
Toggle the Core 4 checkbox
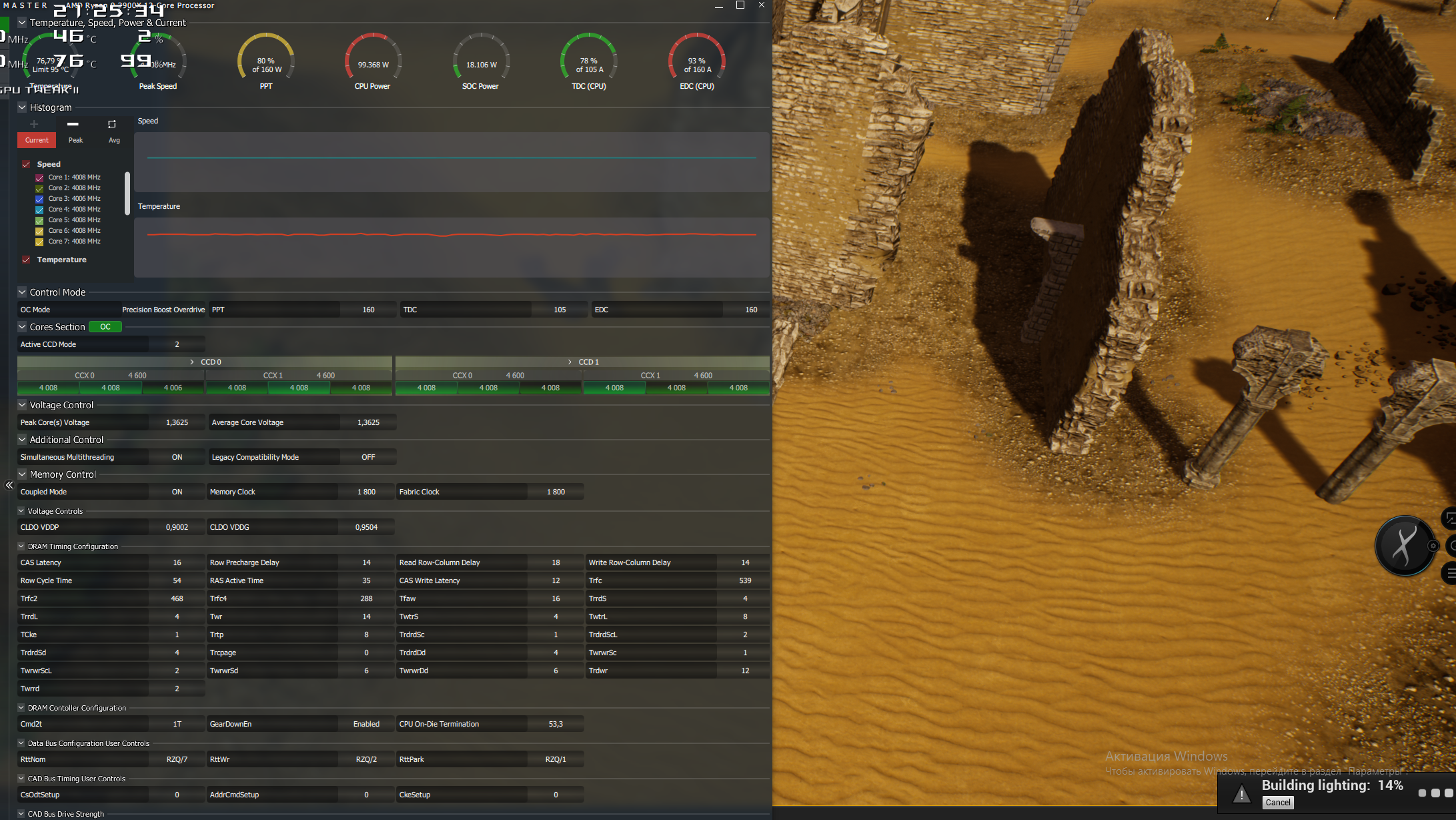(39, 210)
